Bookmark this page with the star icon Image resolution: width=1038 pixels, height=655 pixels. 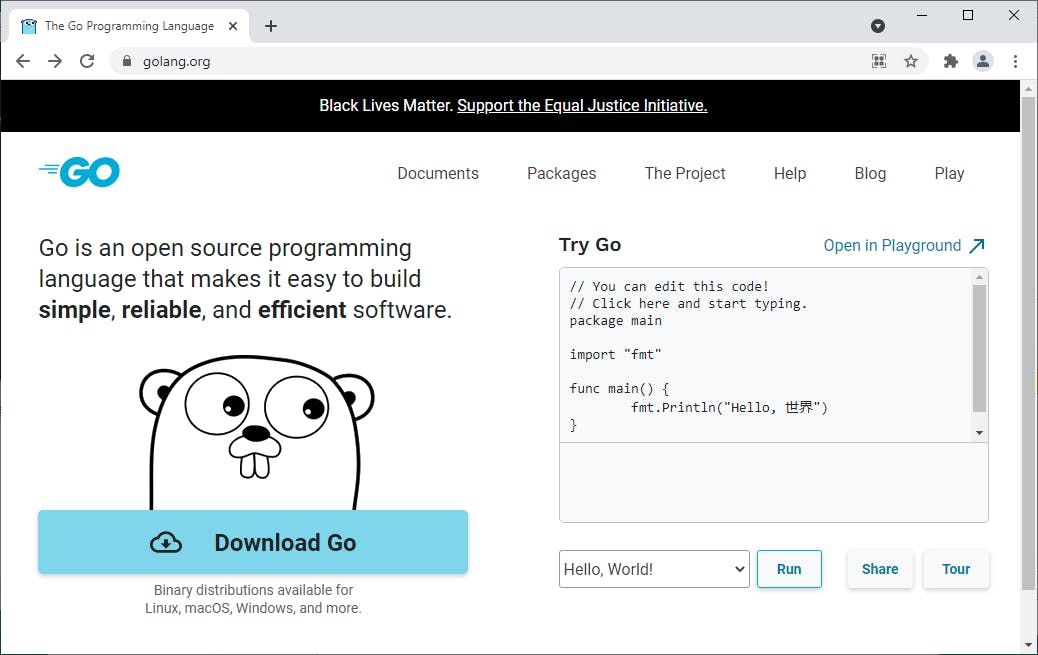911,62
